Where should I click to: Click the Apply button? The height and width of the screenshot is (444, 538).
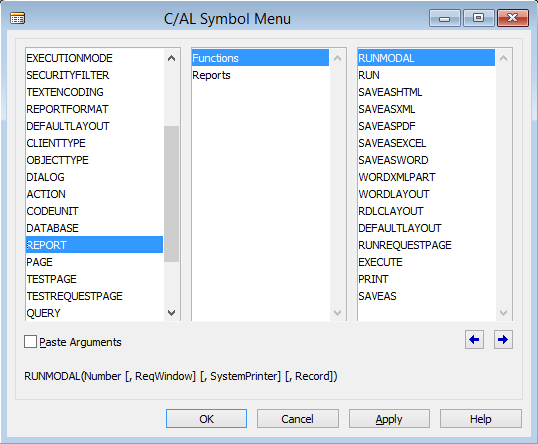389,419
